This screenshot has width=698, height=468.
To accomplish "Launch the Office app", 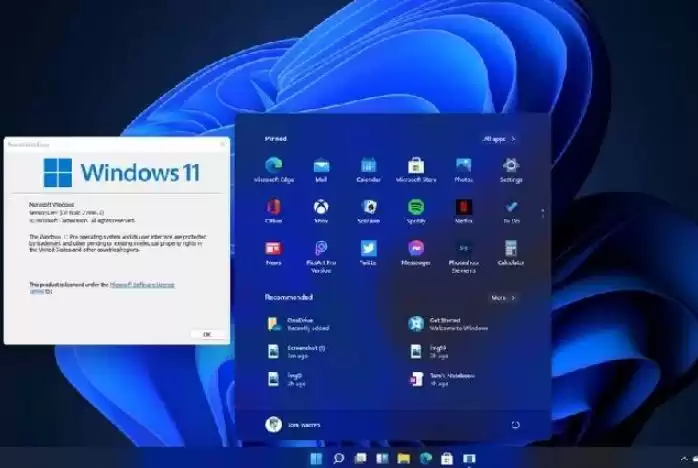I will 273,211.
